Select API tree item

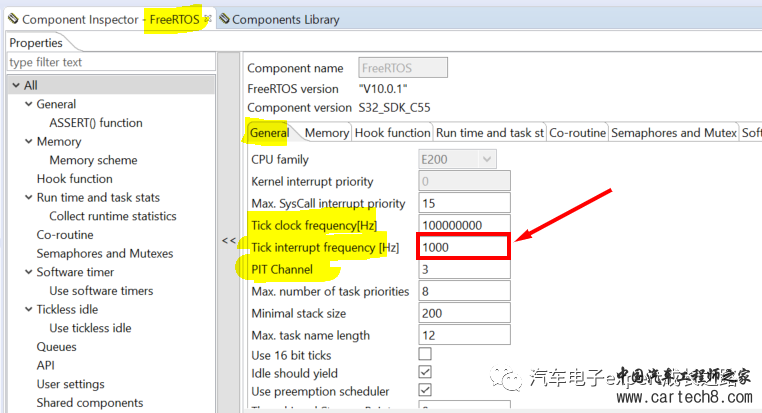coord(46,365)
